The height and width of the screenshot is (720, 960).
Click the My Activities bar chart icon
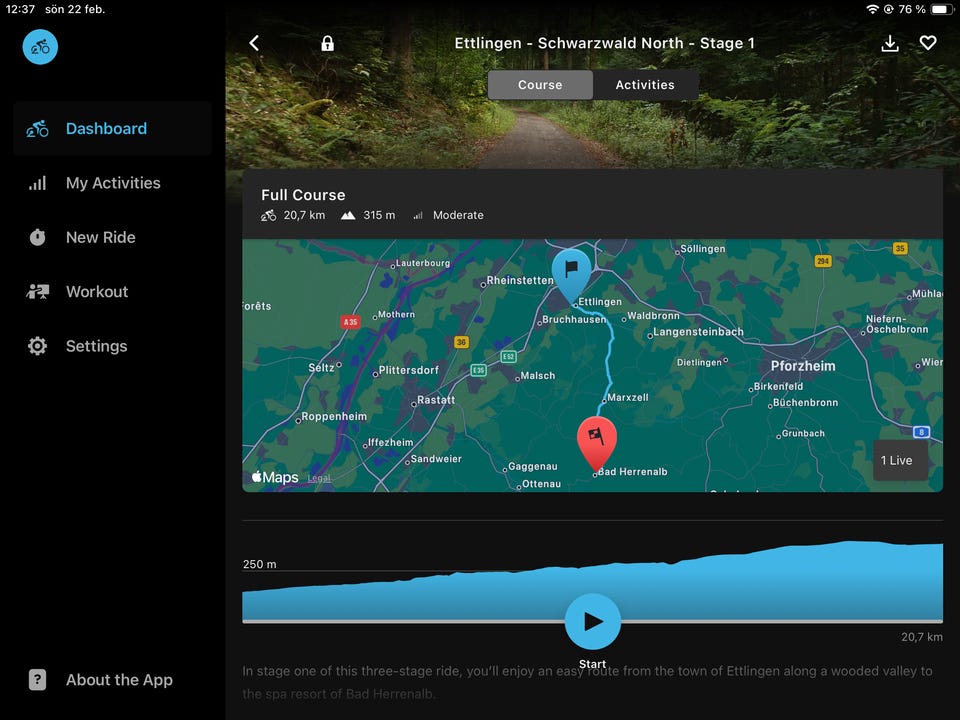pos(37,183)
